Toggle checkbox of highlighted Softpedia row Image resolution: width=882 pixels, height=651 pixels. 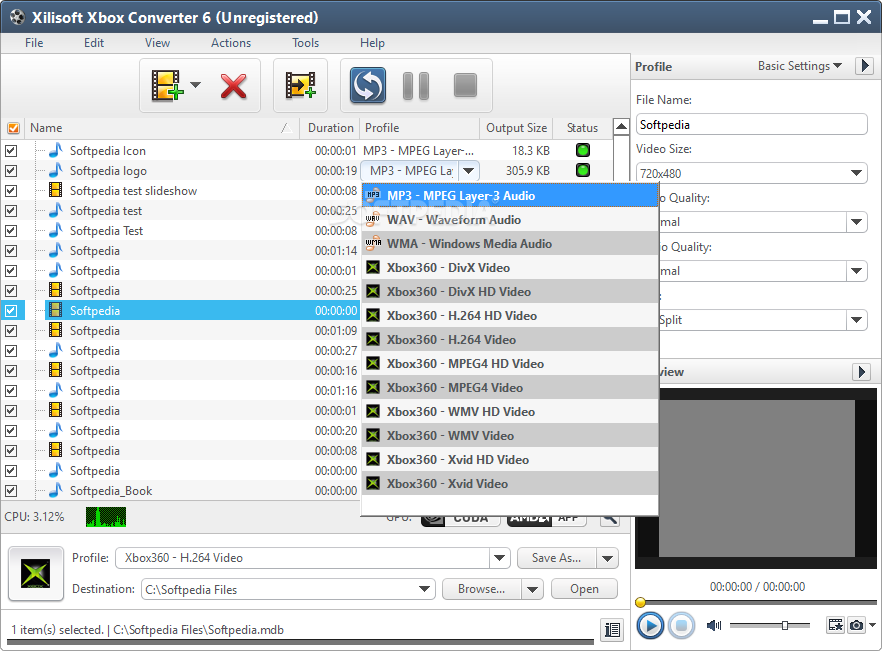tap(11, 311)
